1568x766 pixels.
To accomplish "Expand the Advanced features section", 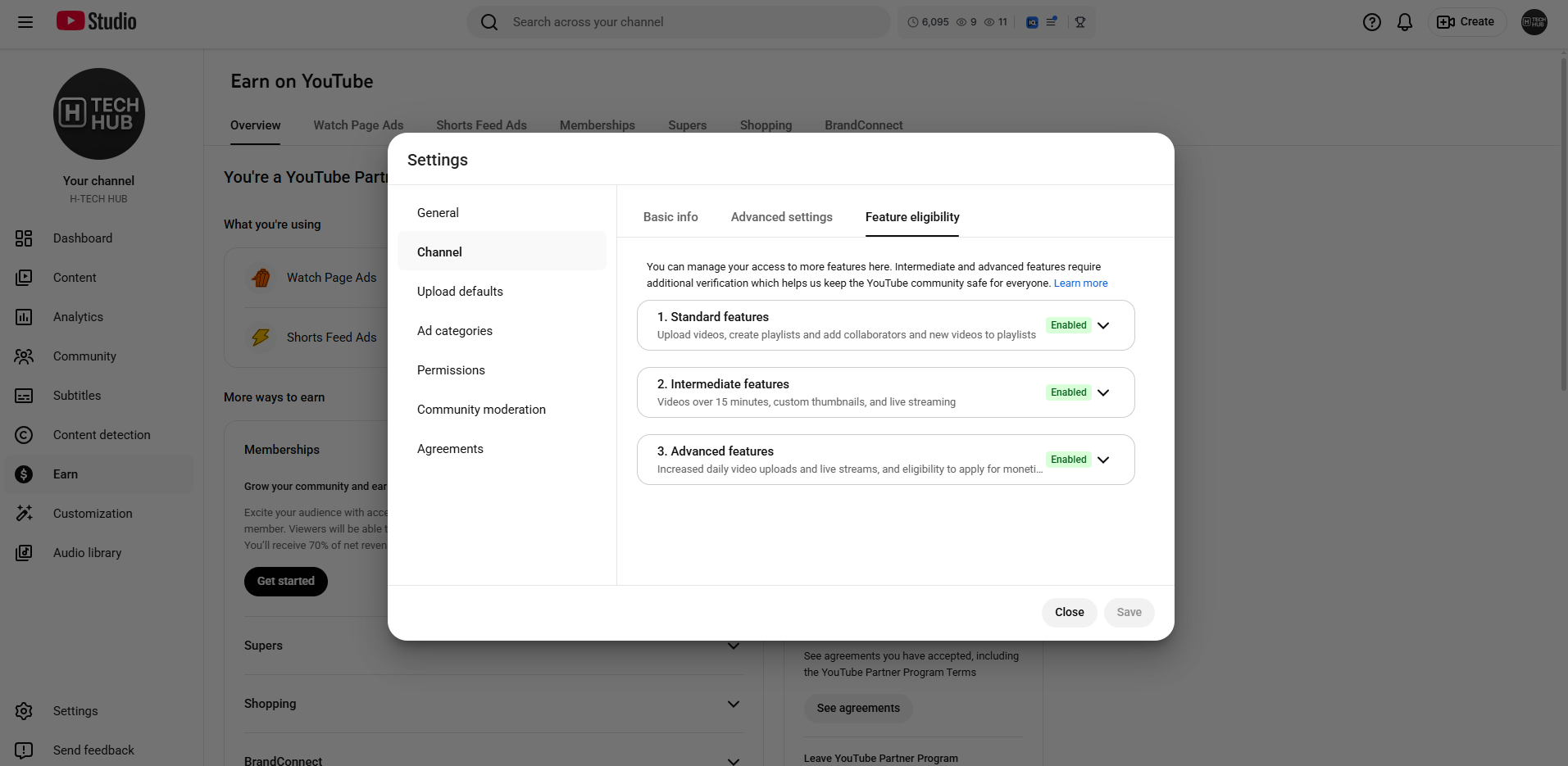I will pos(1103,460).
